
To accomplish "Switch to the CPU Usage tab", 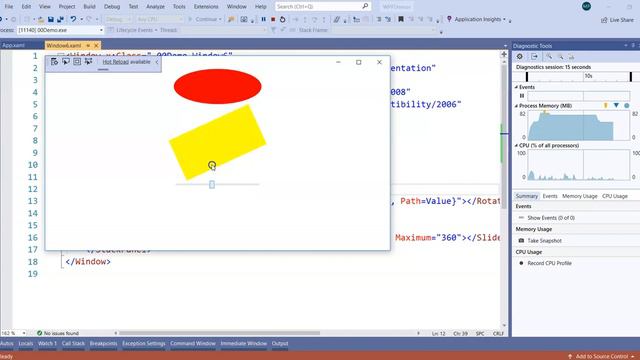I will coord(615,196).
